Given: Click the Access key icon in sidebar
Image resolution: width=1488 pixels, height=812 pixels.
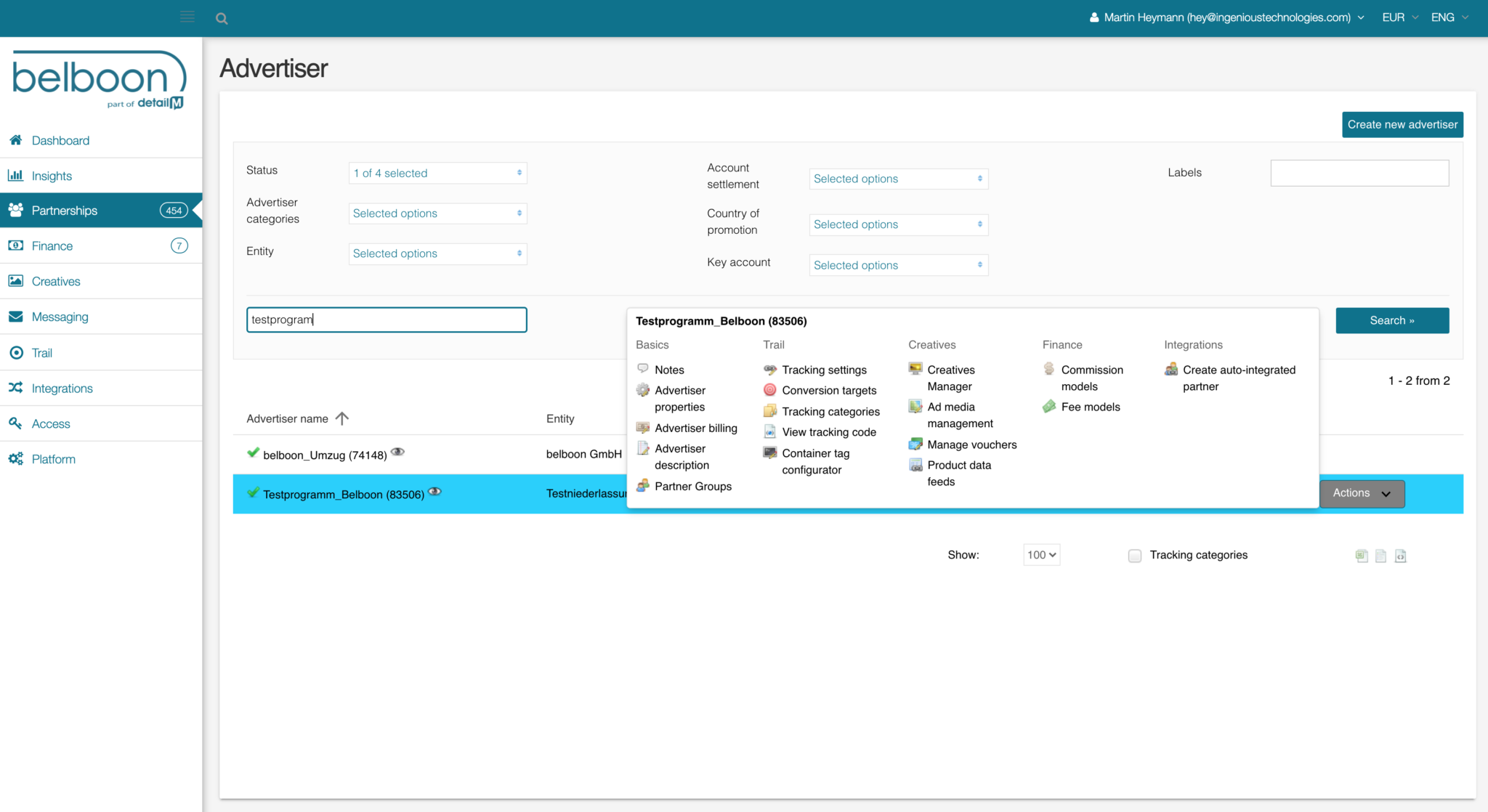Looking at the screenshot, I should point(16,423).
